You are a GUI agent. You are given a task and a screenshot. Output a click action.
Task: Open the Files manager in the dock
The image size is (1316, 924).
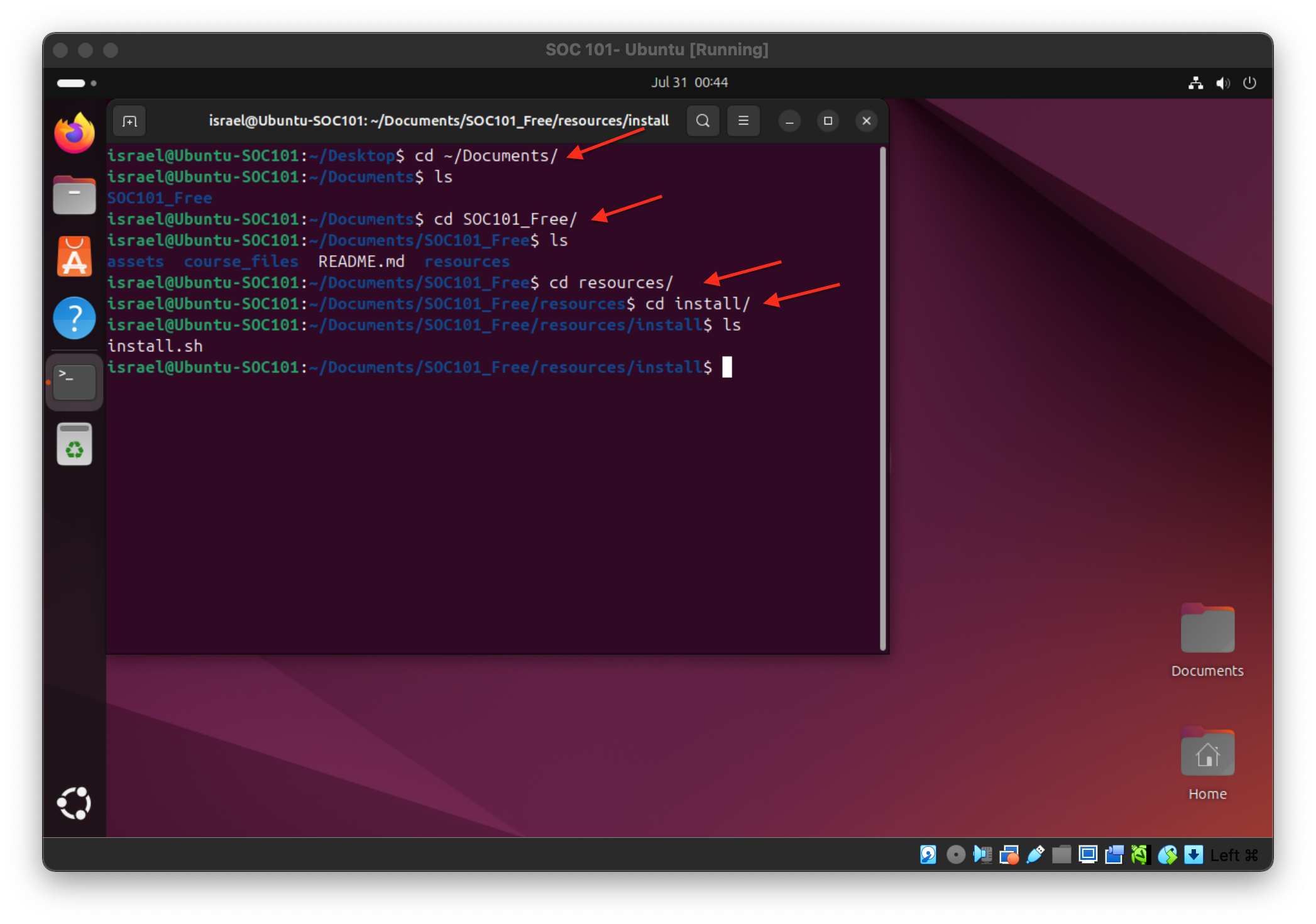point(74,195)
